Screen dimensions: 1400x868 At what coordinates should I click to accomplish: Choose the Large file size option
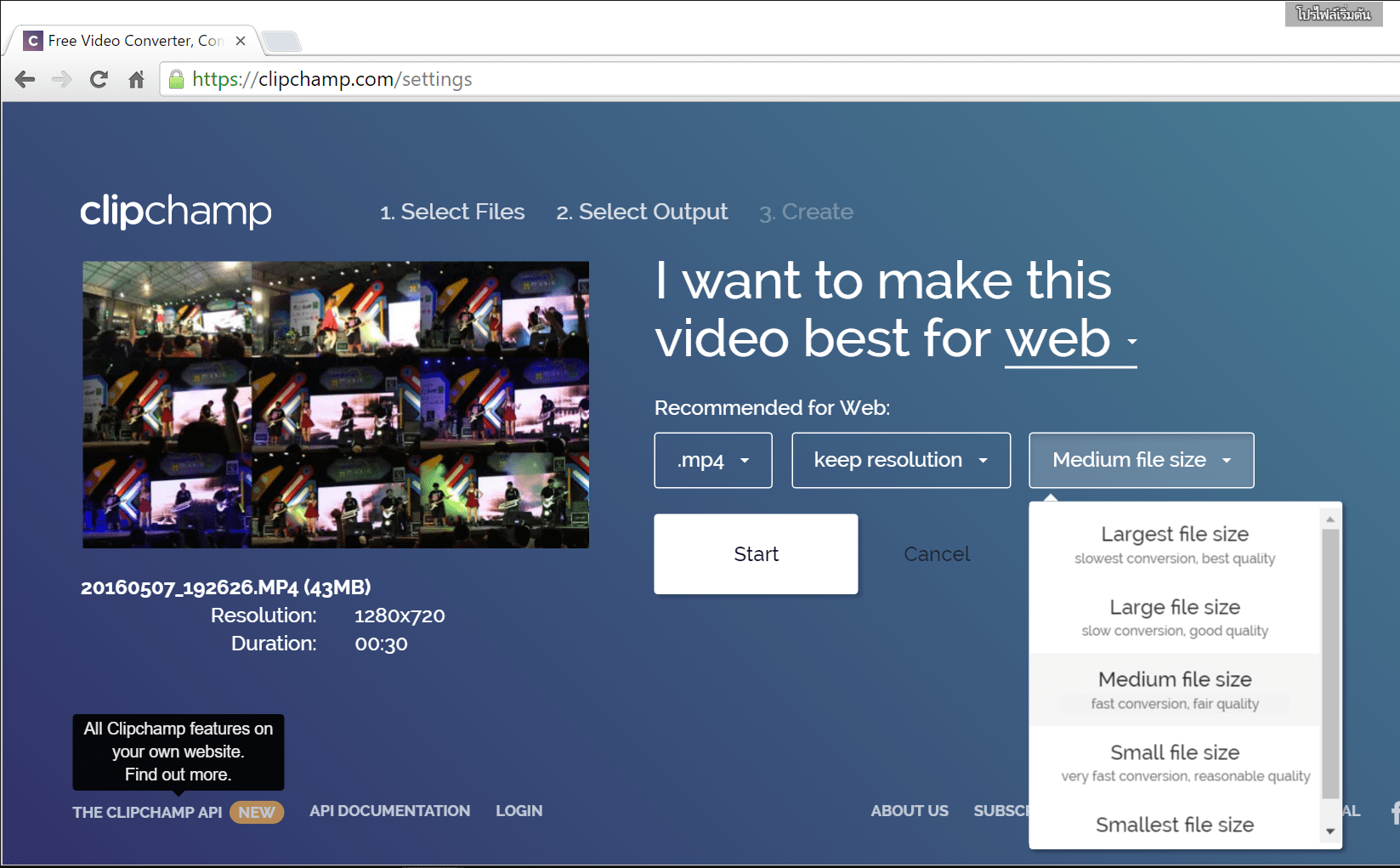(x=1174, y=617)
